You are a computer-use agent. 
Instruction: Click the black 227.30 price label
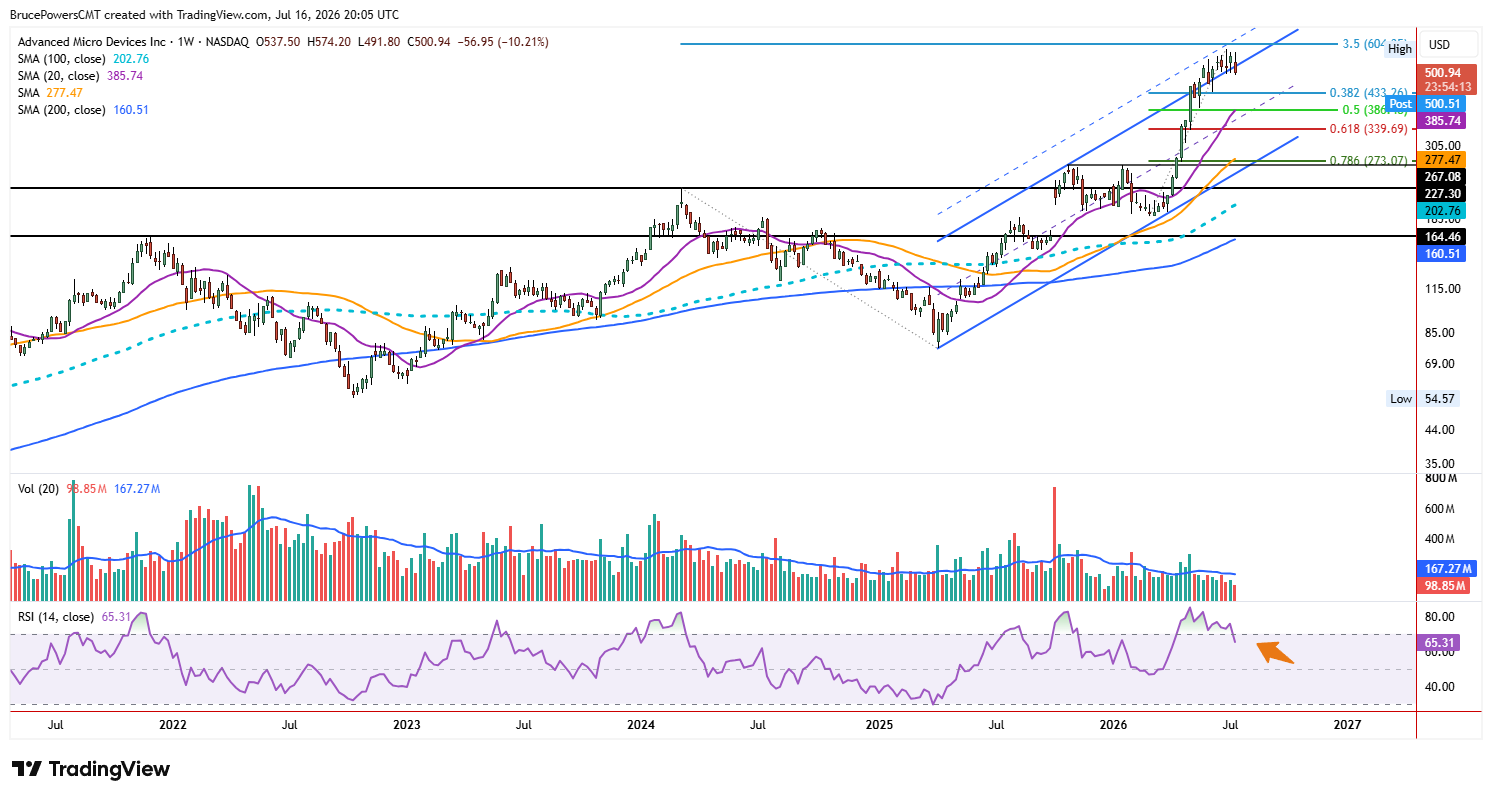point(1443,194)
